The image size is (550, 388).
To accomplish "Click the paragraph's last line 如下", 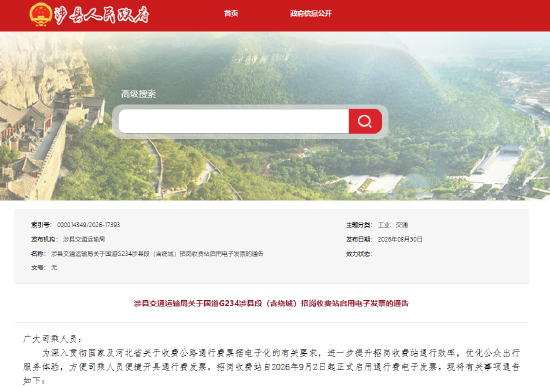I will click(34, 381).
